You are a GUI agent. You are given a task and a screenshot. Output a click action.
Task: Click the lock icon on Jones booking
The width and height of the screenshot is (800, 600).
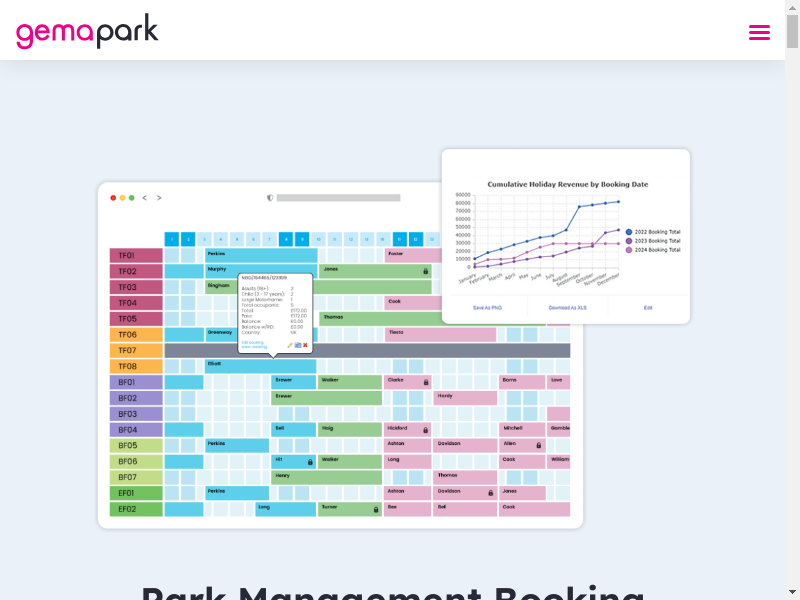click(x=425, y=271)
